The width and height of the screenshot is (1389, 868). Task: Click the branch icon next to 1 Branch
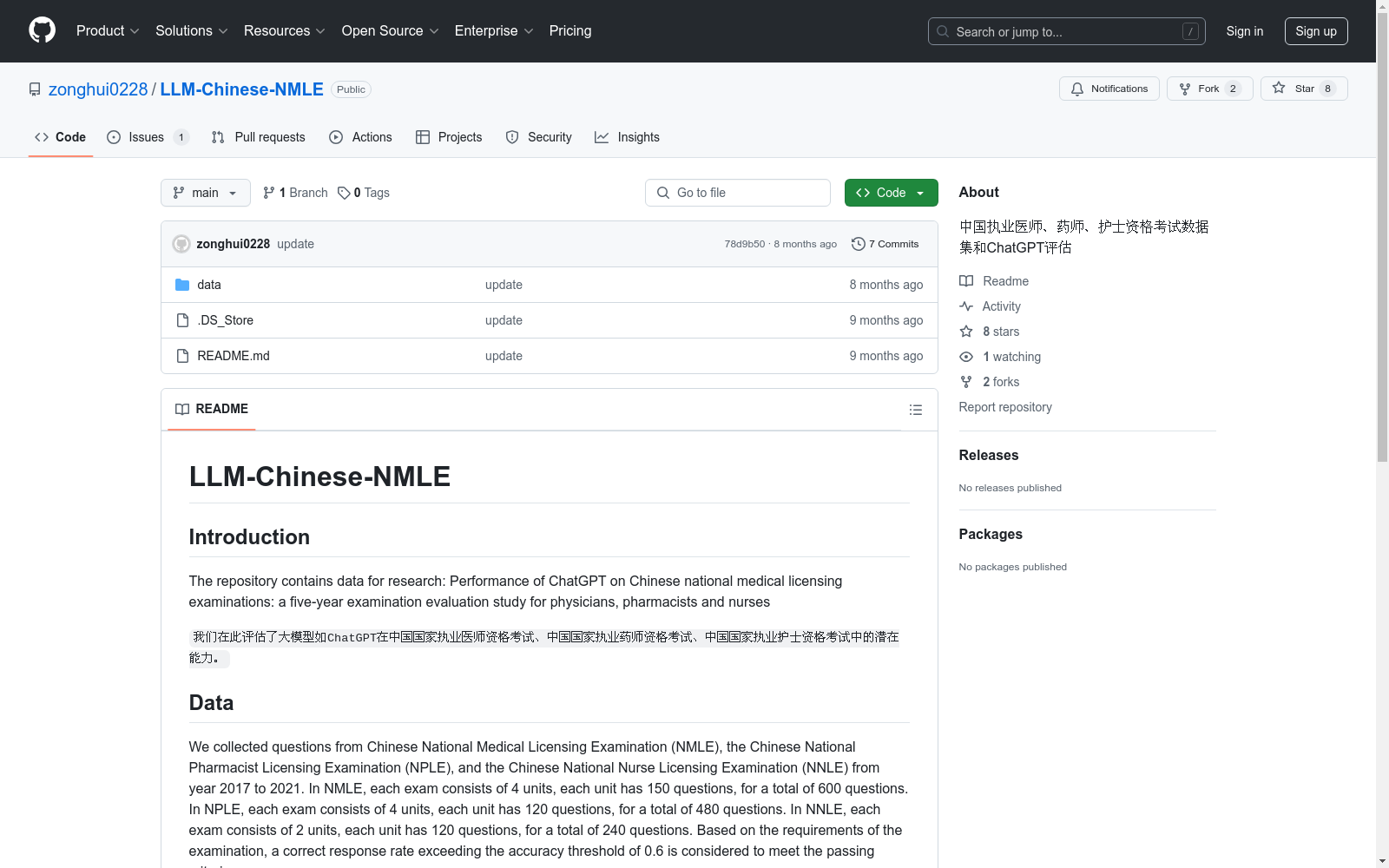(269, 193)
